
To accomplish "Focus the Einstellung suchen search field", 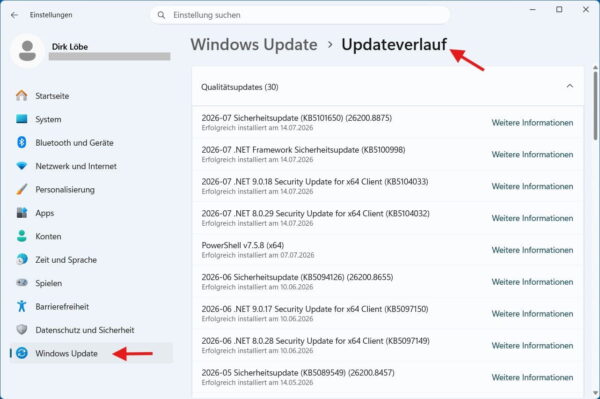I will coord(300,15).
